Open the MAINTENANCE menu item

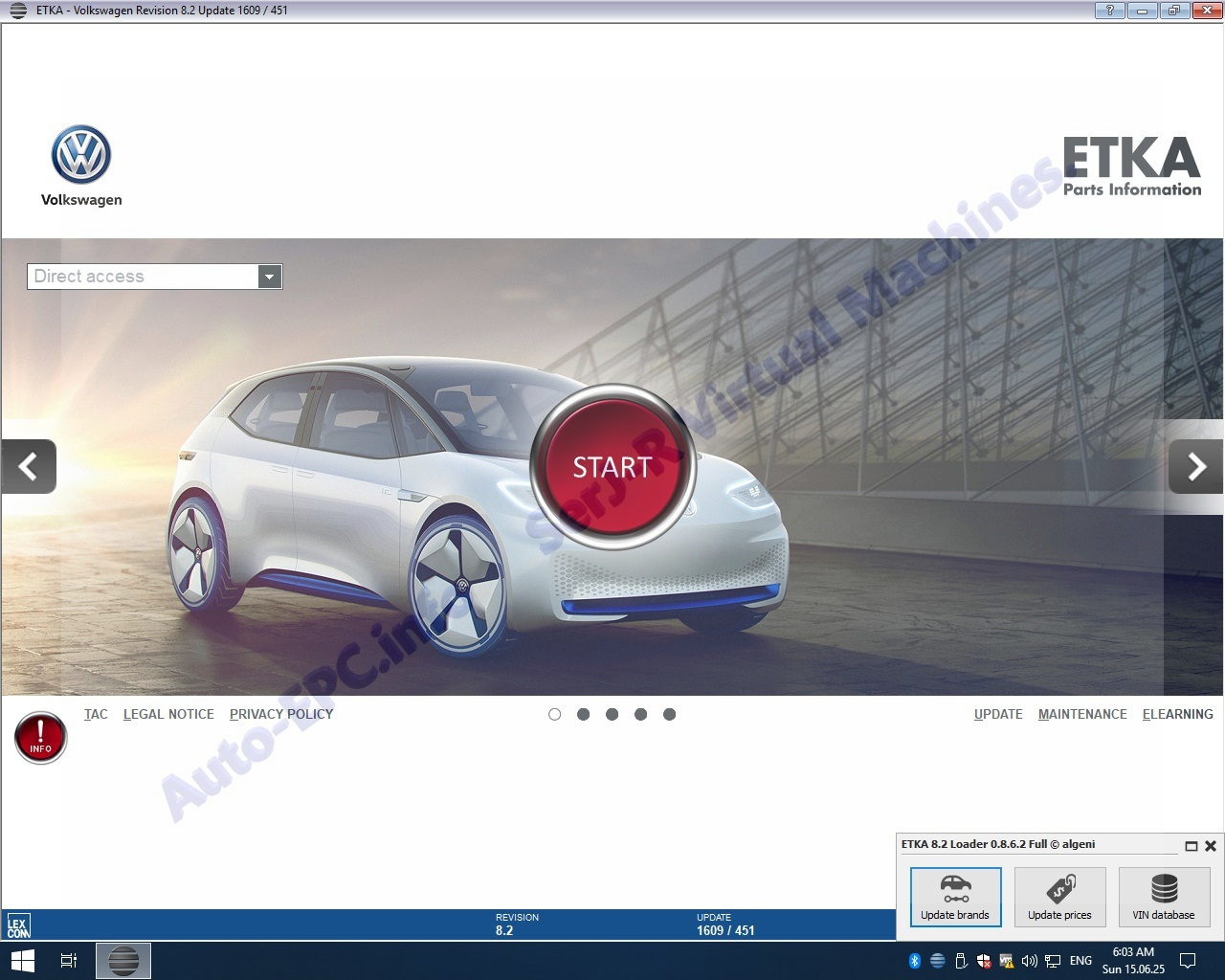[x=1082, y=714]
